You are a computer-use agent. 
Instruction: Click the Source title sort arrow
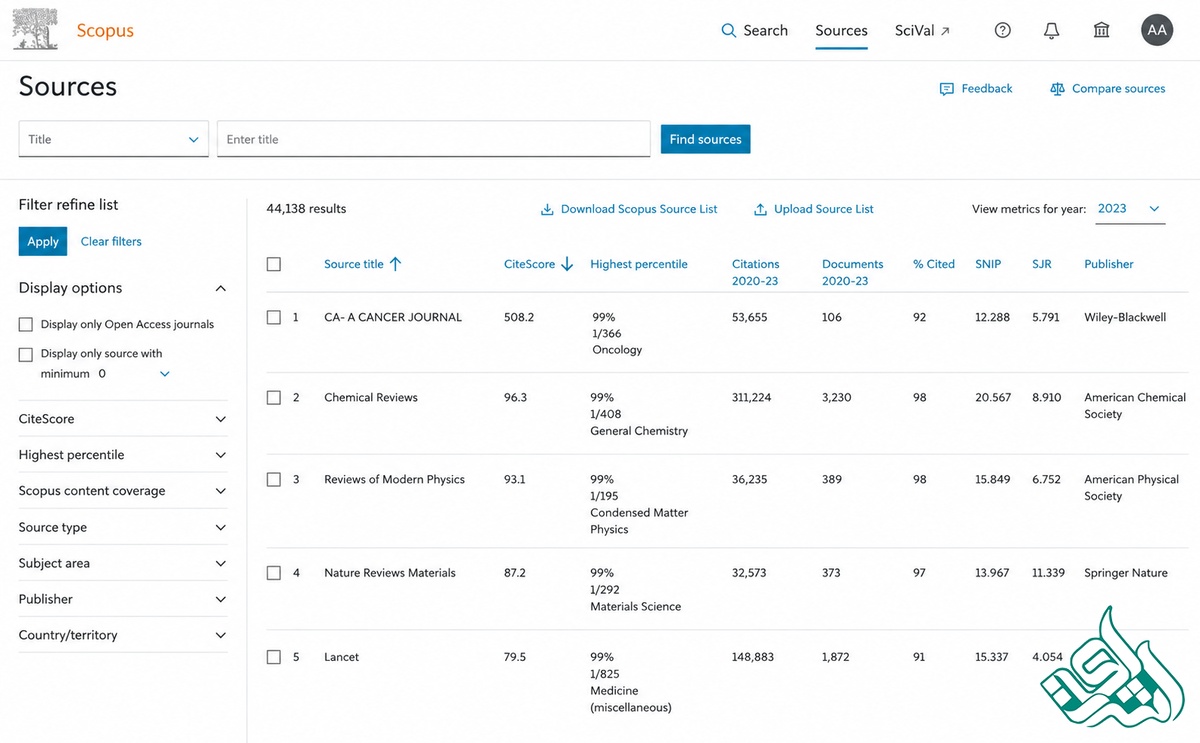pyautogui.click(x=395, y=264)
